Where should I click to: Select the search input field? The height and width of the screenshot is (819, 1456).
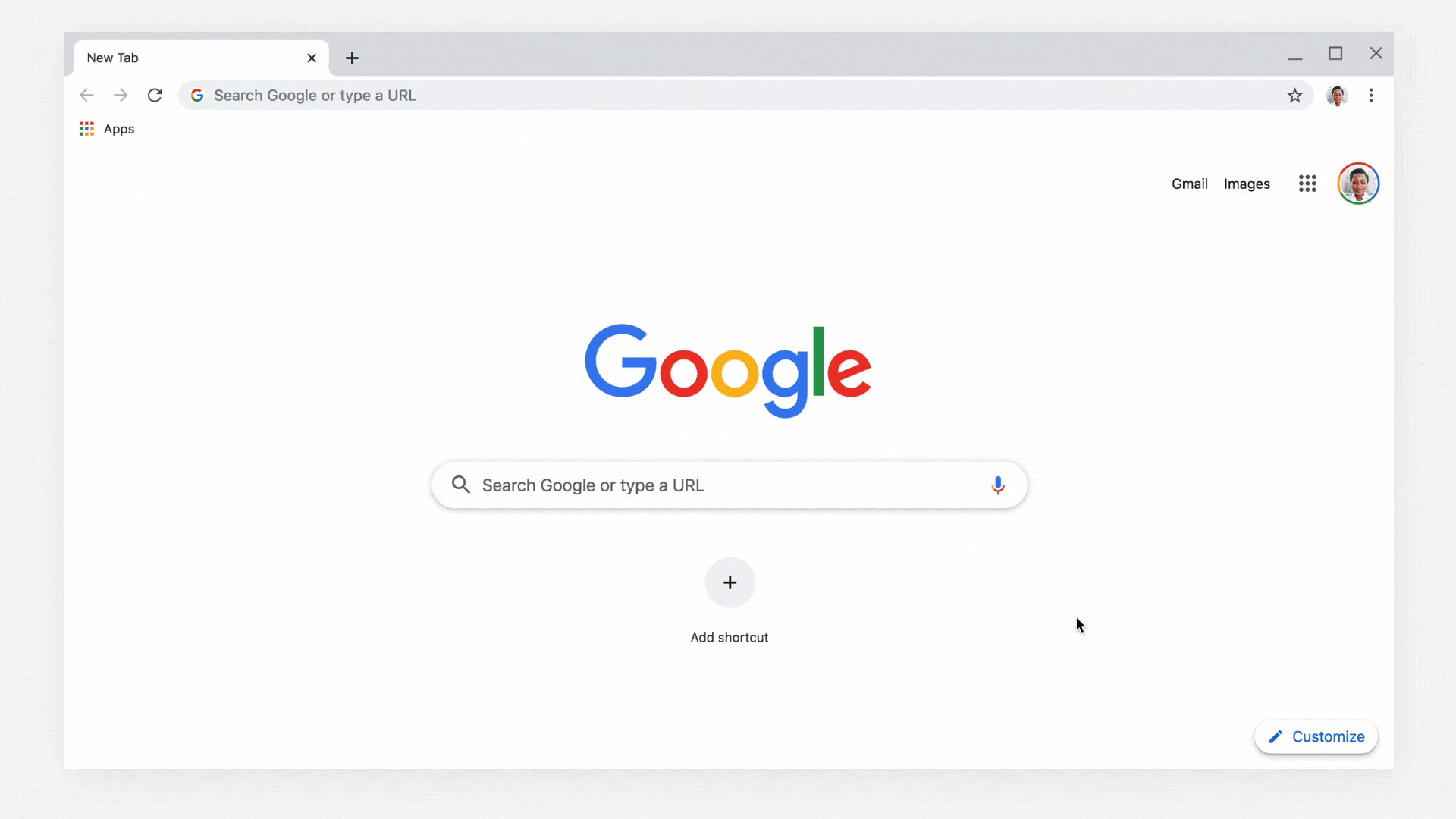click(728, 485)
